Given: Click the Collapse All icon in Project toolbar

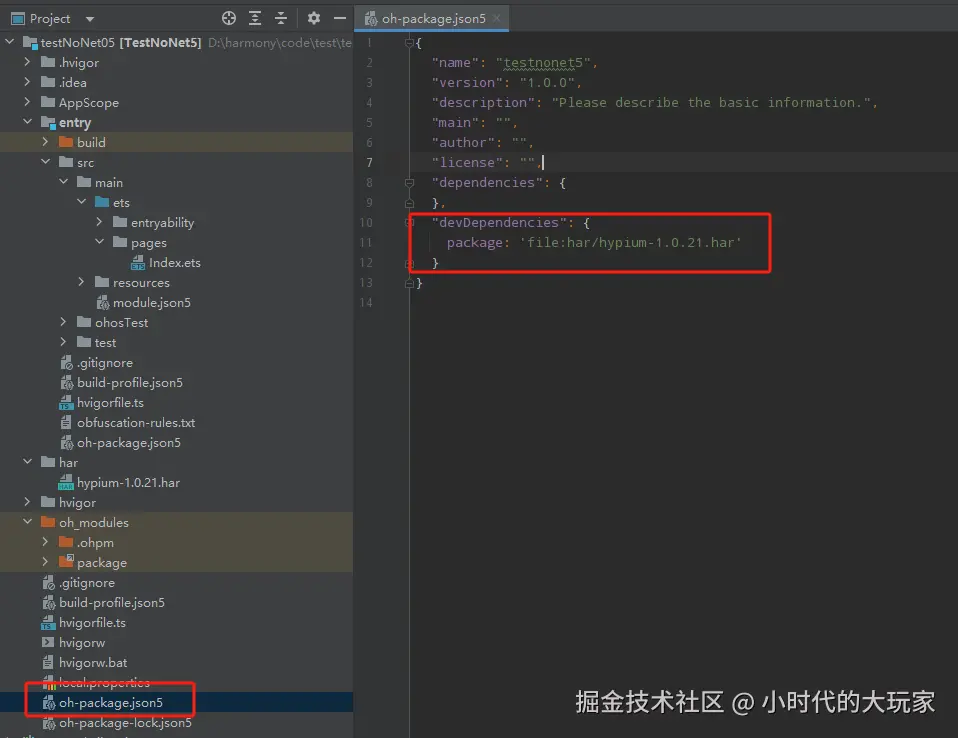Looking at the screenshot, I should 278,18.
